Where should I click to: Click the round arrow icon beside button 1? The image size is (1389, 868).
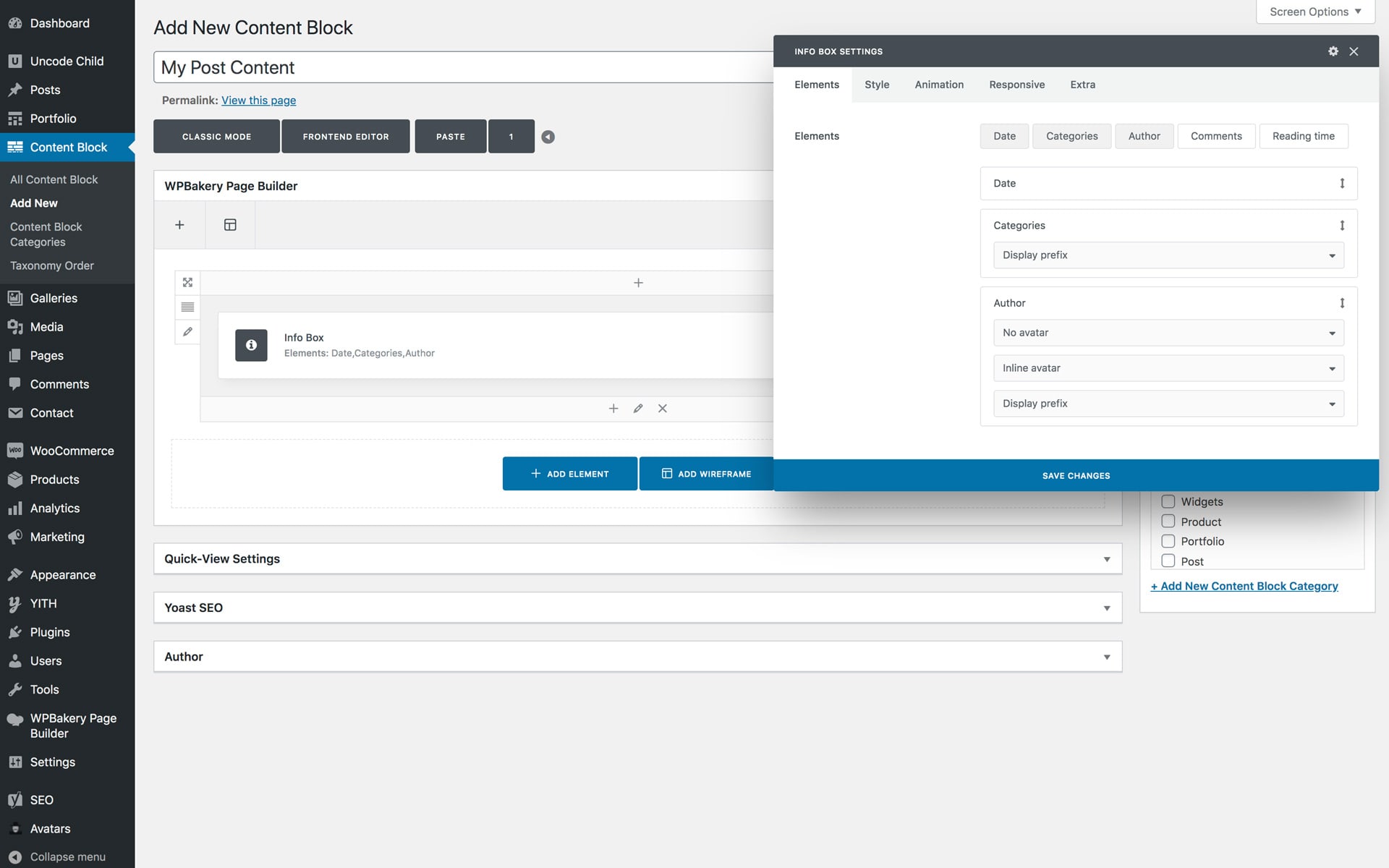[x=548, y=137]
